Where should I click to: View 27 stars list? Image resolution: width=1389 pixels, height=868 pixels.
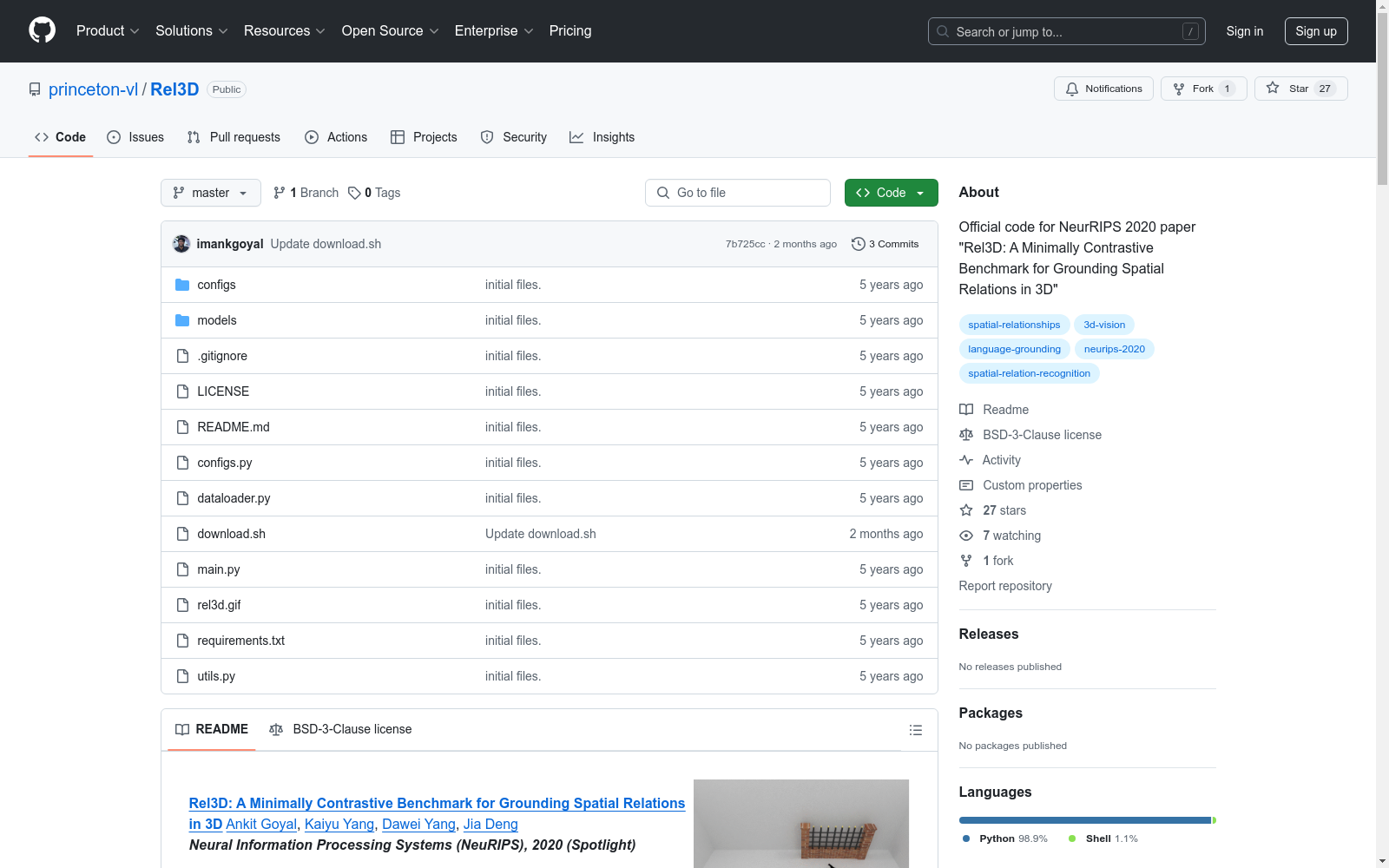pyautogui.click(x=993, y=510)
